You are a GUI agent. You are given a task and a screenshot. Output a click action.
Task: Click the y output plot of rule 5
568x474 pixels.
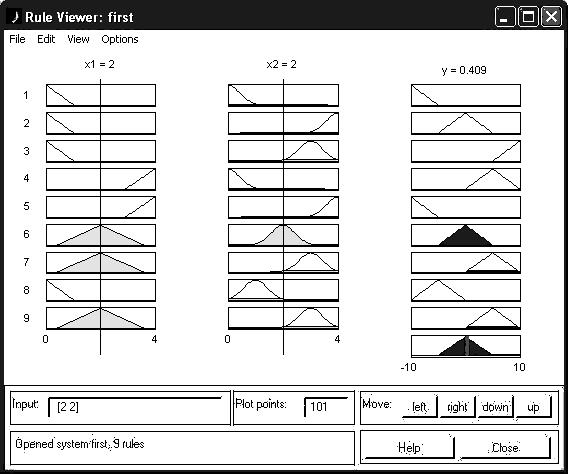466,207
